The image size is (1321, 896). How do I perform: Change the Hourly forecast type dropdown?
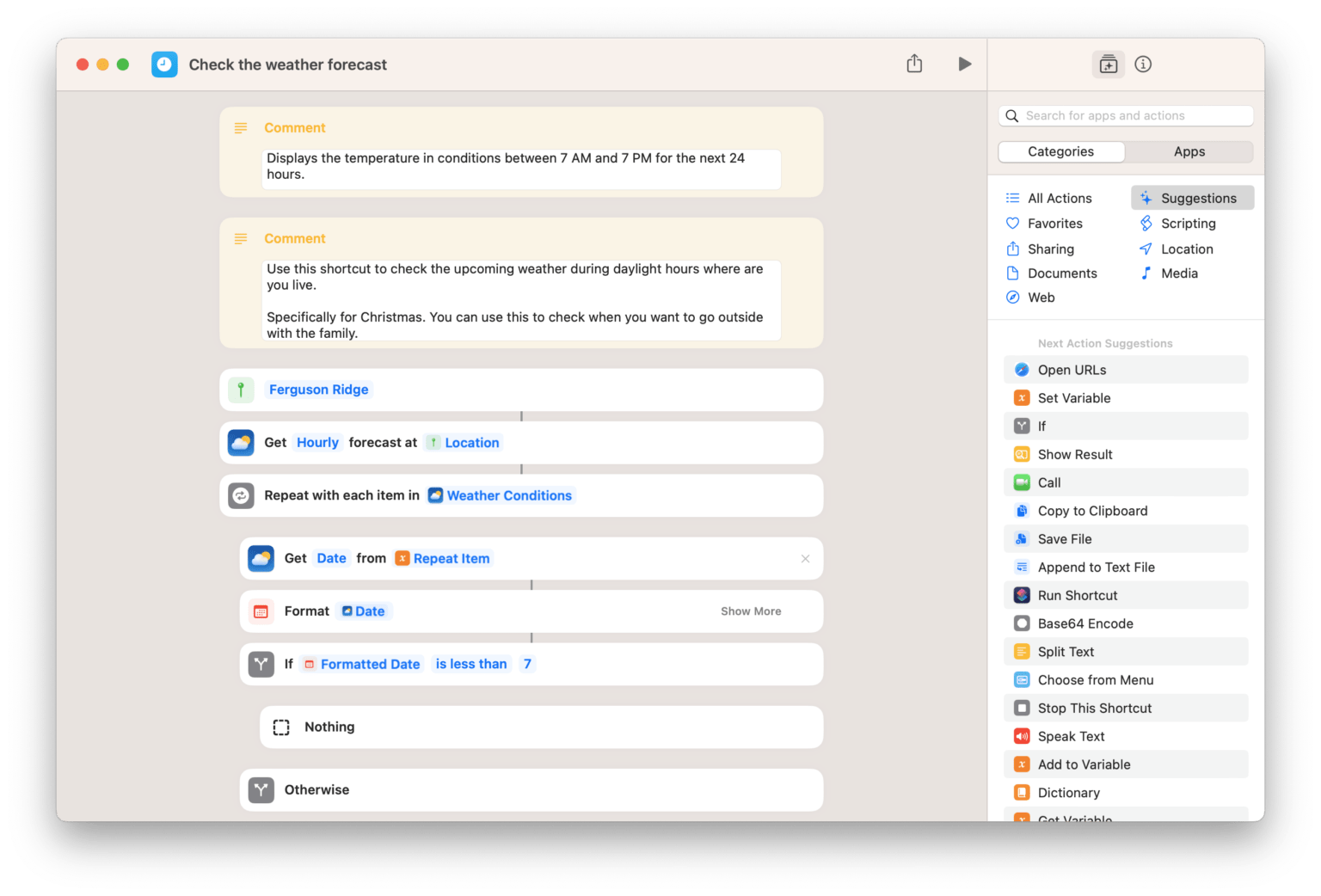click(317, 443)
